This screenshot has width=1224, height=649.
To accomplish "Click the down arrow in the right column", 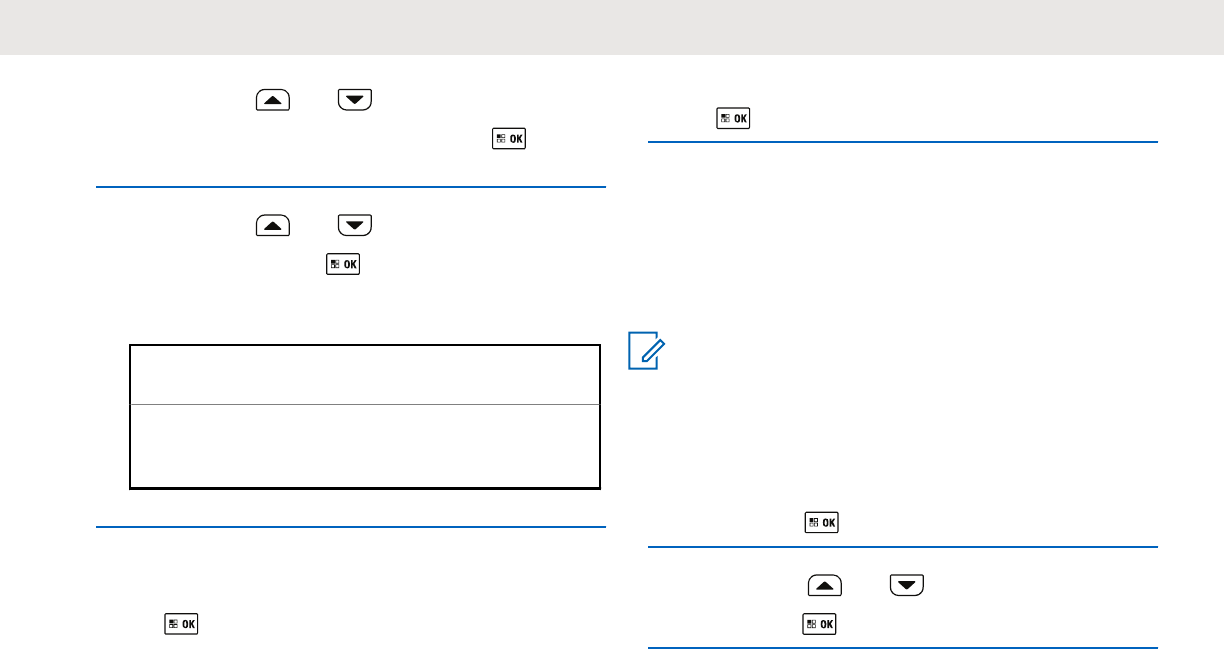I will click(x=906, y=584).
